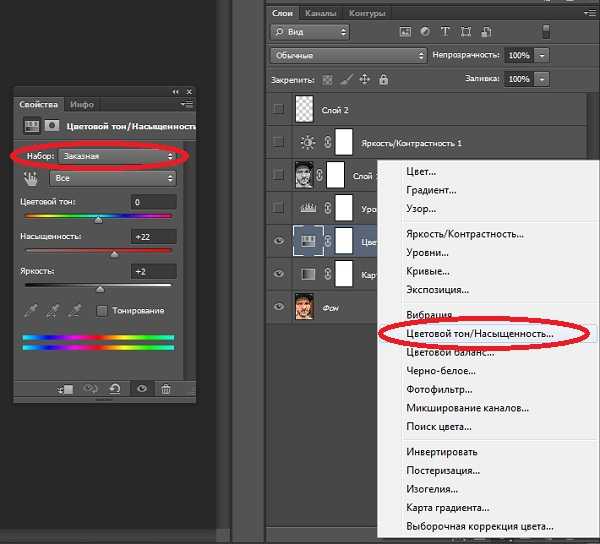Switch to Контуры tab
The width and height of the screenshot is (600, 544).
pyautogui.click(x=367, y=13)
